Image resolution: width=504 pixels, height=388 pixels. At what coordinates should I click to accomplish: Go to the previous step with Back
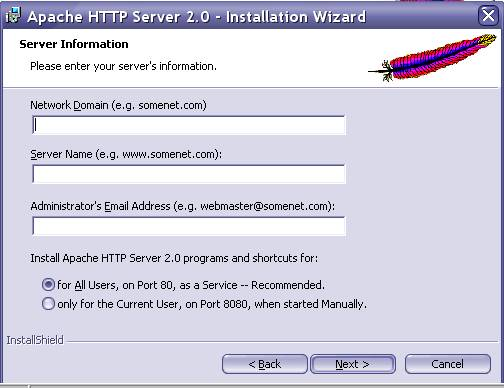click(x=265, y=364)
